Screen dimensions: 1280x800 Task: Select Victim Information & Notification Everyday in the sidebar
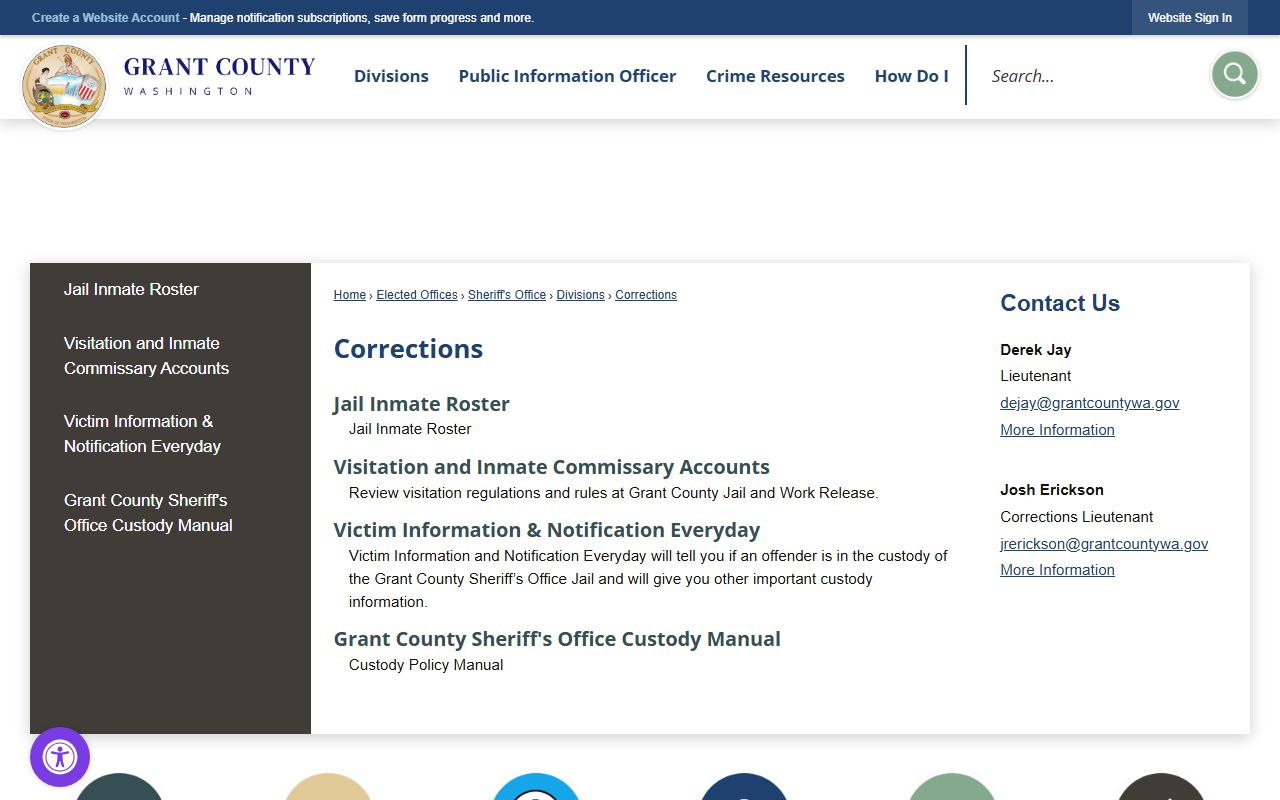(x=142, y=434)
